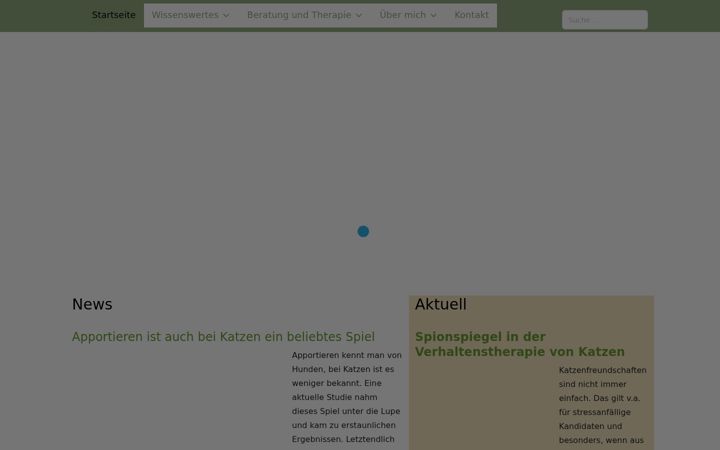720x450 pixels.
Task: Expand the Über mich dropdown chevron
Action: (433, 16)
